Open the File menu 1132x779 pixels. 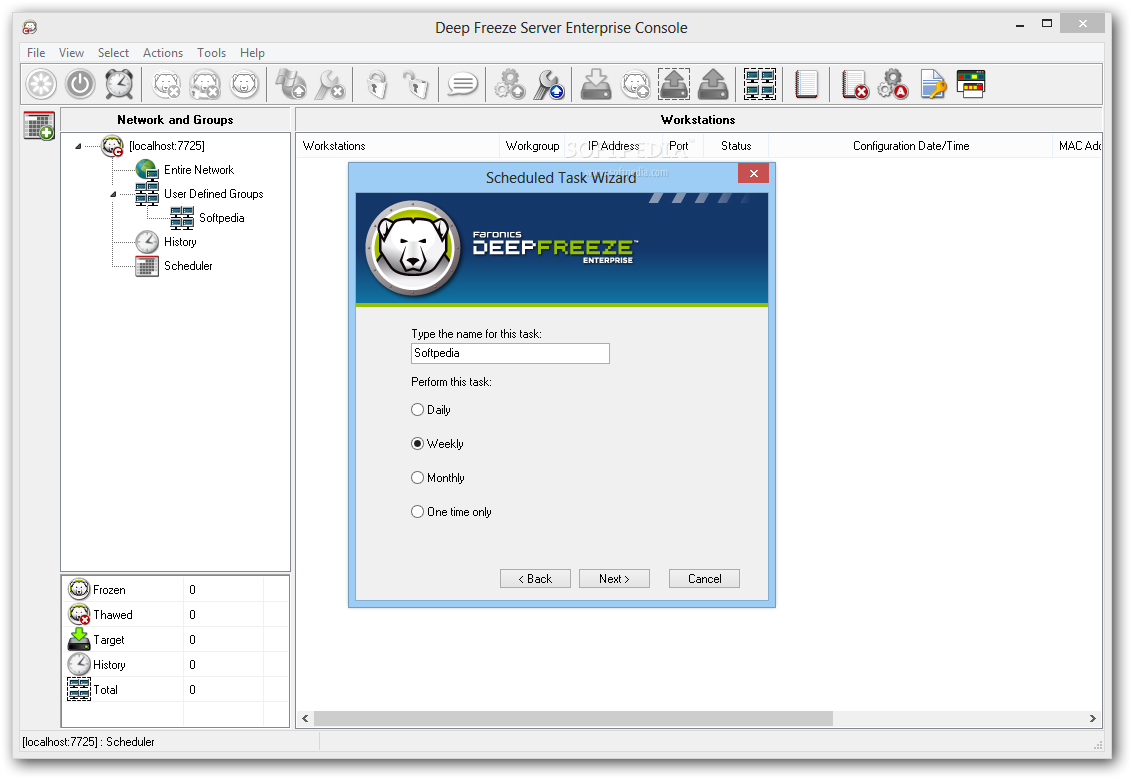[x=36, y=53]
